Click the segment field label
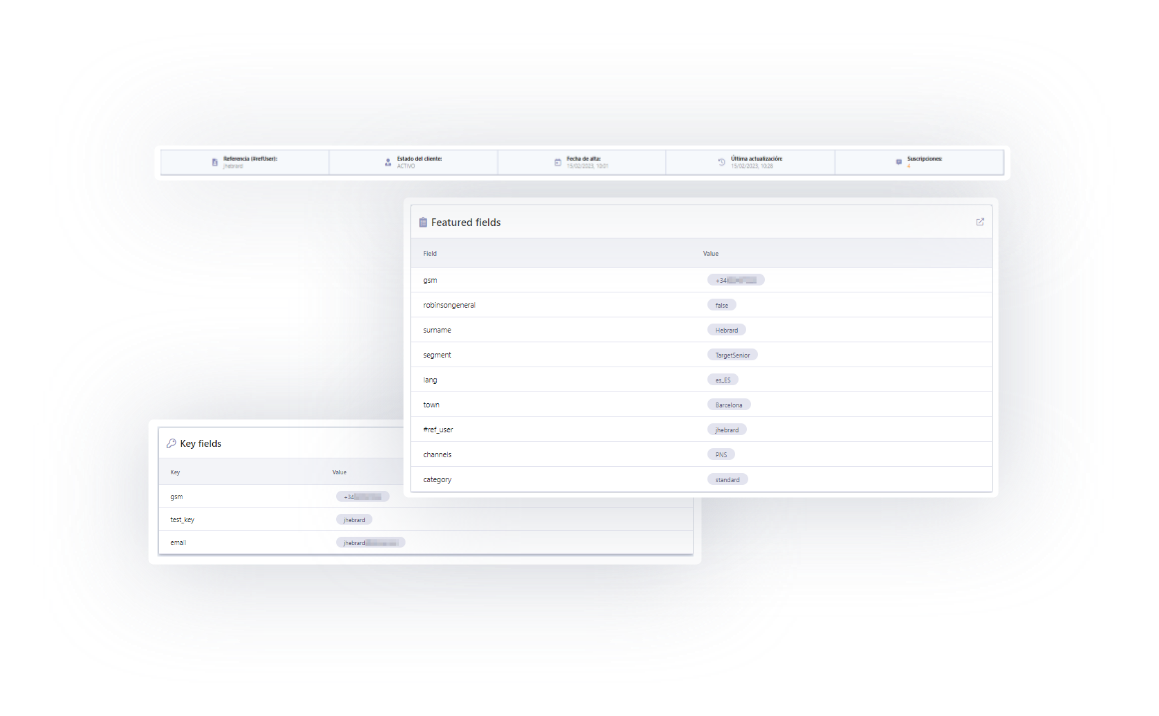 [x=437, y=354]
